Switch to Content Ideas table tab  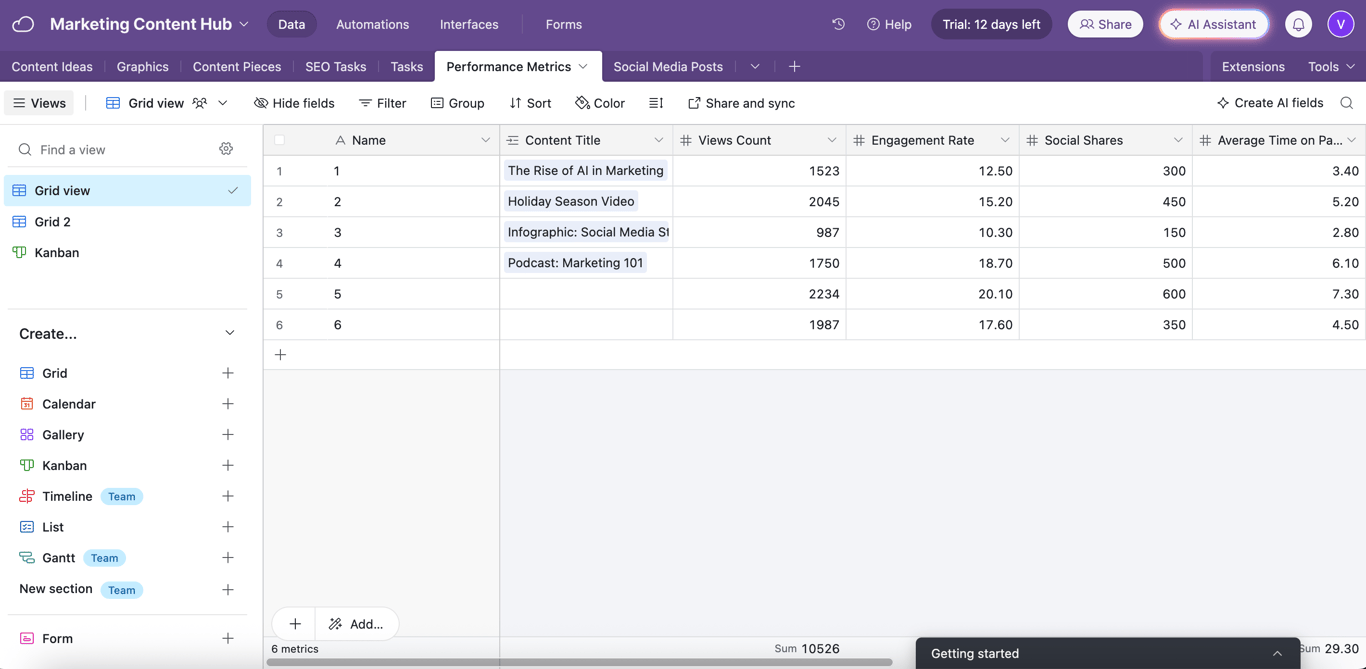tap(52, 66)
